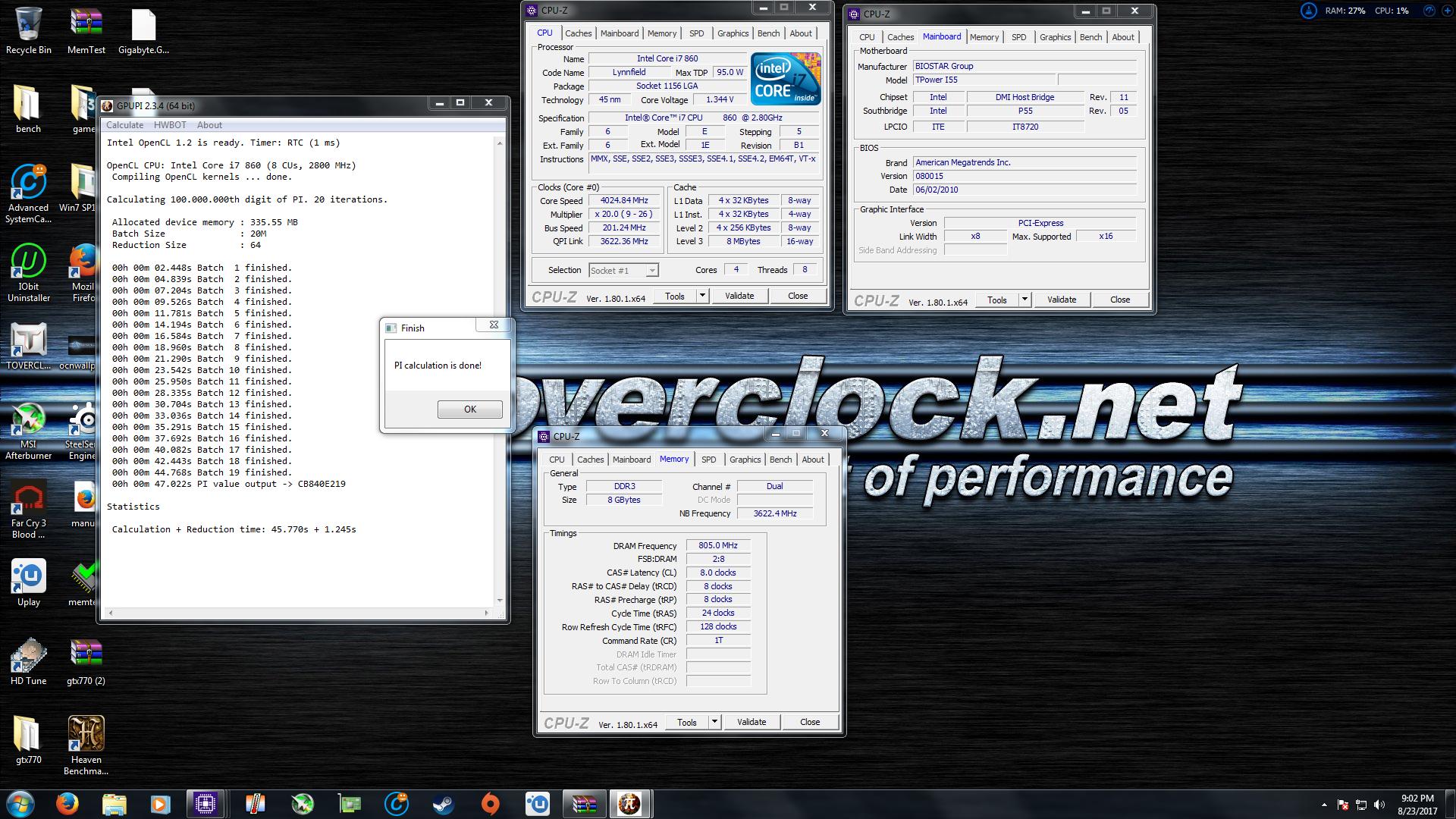Click Show Desktop strip at taskbar end

pyautogui.click(x=1451, y=804)
